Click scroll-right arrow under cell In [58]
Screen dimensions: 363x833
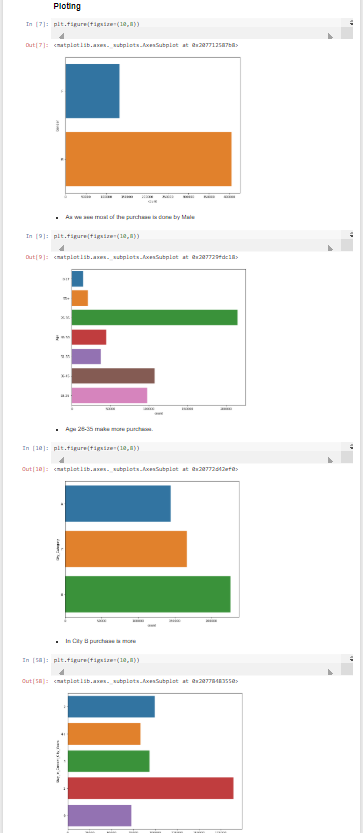(331, 672)
